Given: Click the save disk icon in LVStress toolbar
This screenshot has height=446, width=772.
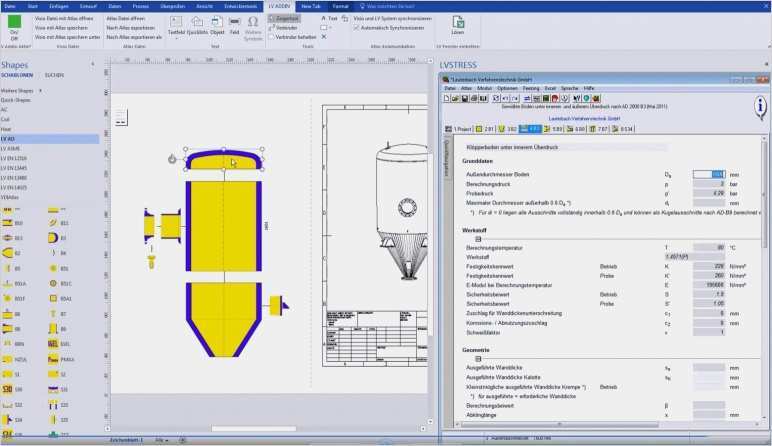Looking at the screenshot, I should click(x=465, y=98).
